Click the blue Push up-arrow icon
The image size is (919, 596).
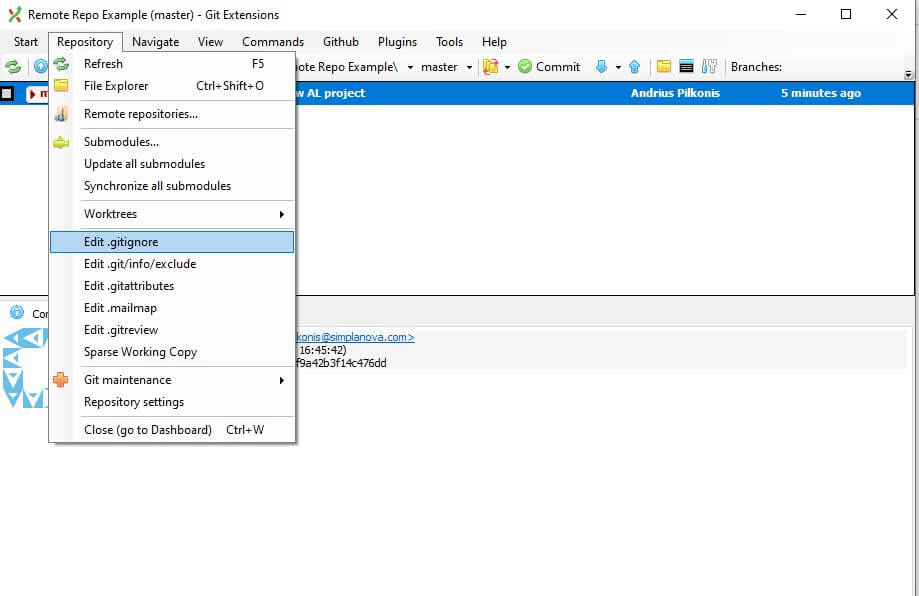pyautogui.click(x=634, y=67)
